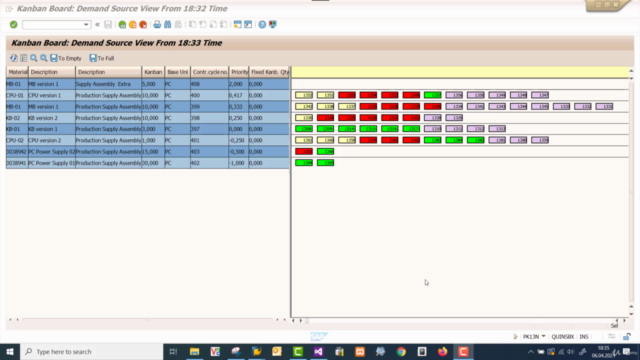Click the Material column header
Viewport: 640px width, 360px height.
(17, 72)
